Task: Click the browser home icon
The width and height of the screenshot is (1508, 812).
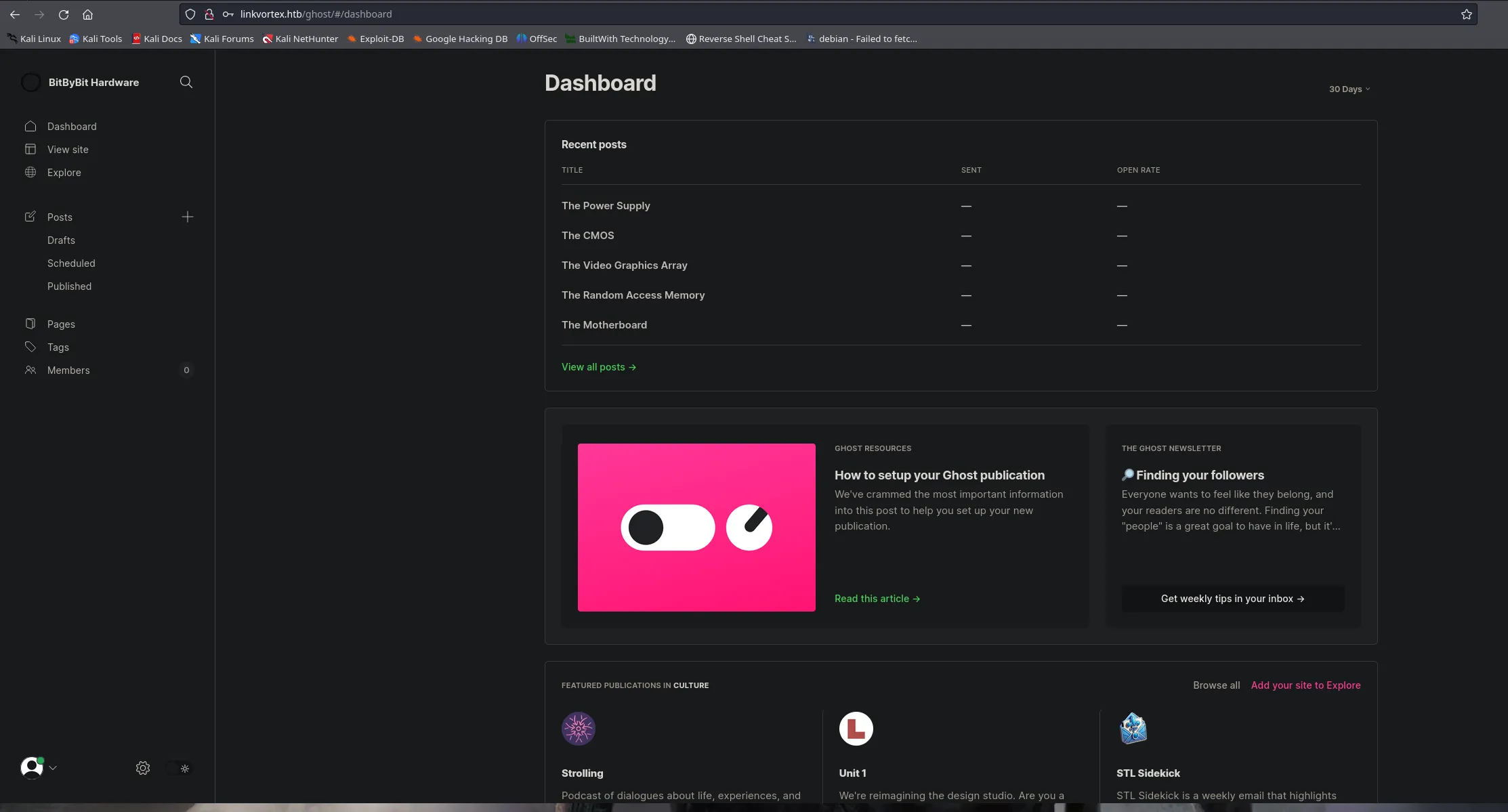Action: point(87,14)
